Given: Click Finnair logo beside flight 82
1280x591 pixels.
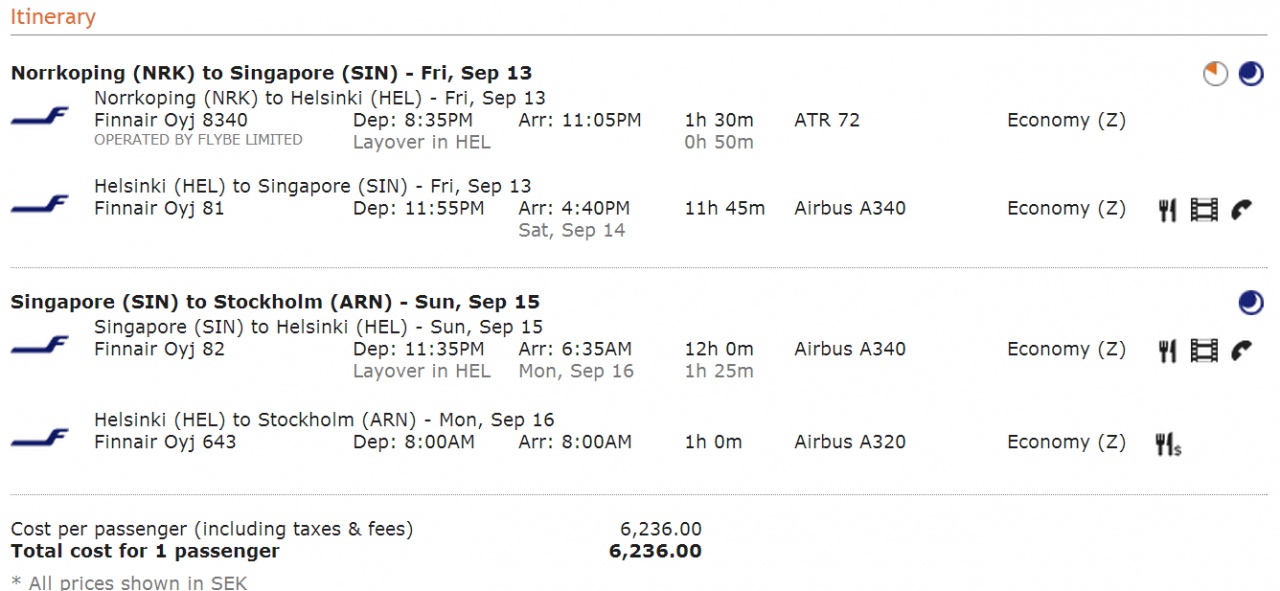Looking at the screenshot, I should click(40, 346).
